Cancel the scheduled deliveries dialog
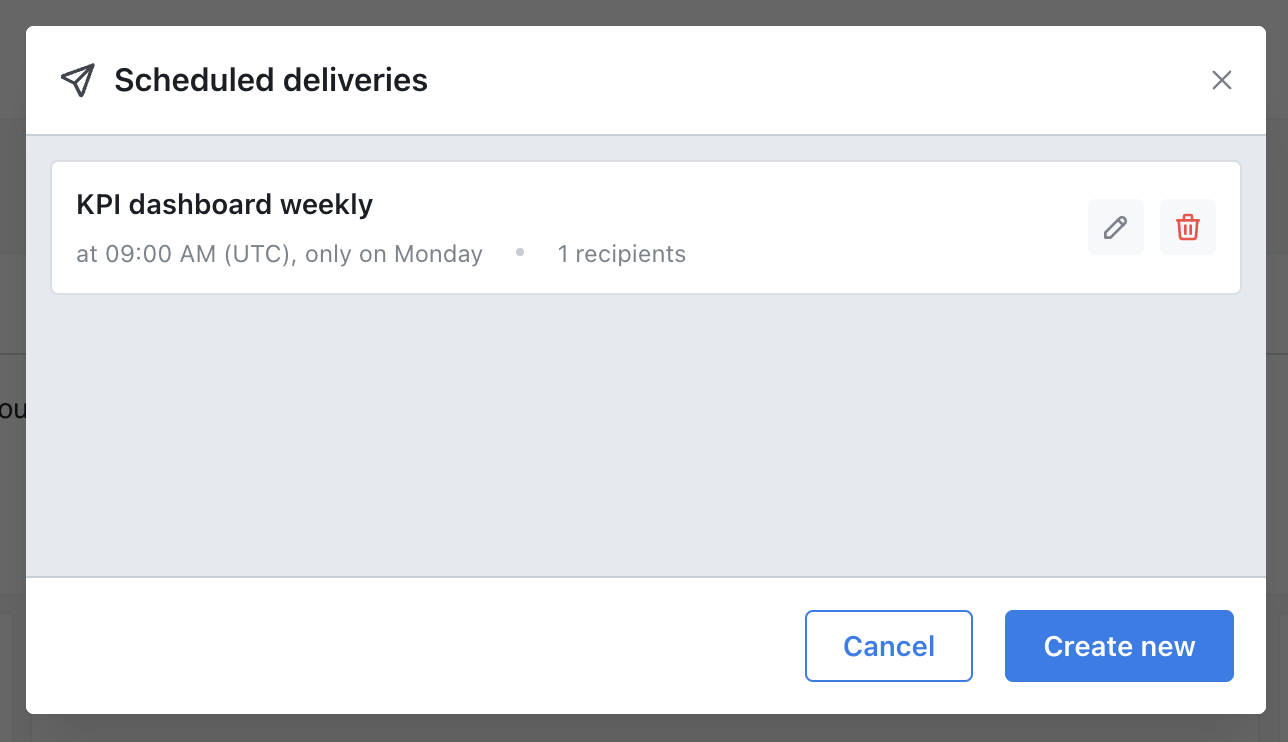1288x742 pixels. (888, 646)
